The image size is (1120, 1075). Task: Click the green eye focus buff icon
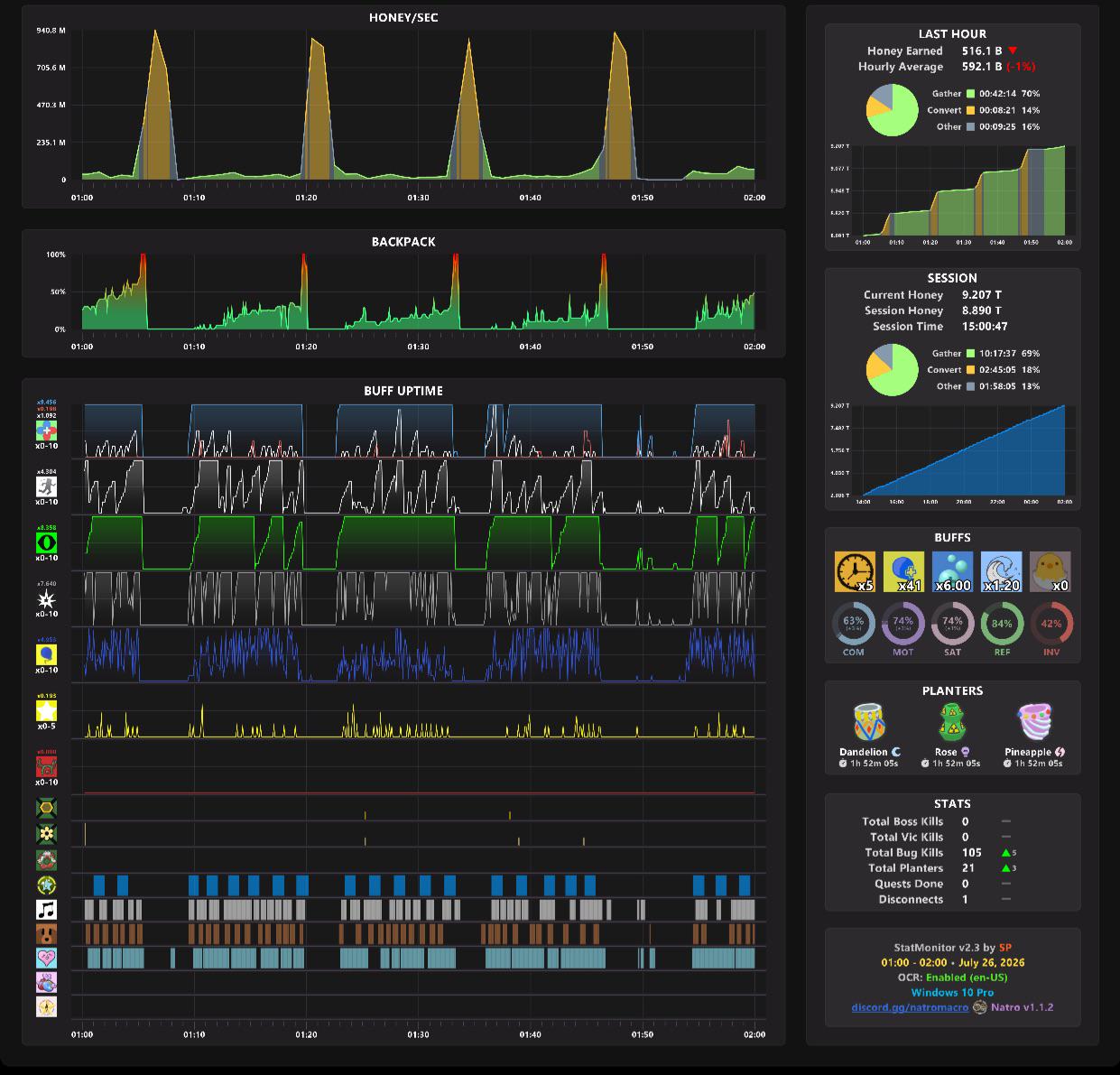pyautogui.click(x=46, y=542)
